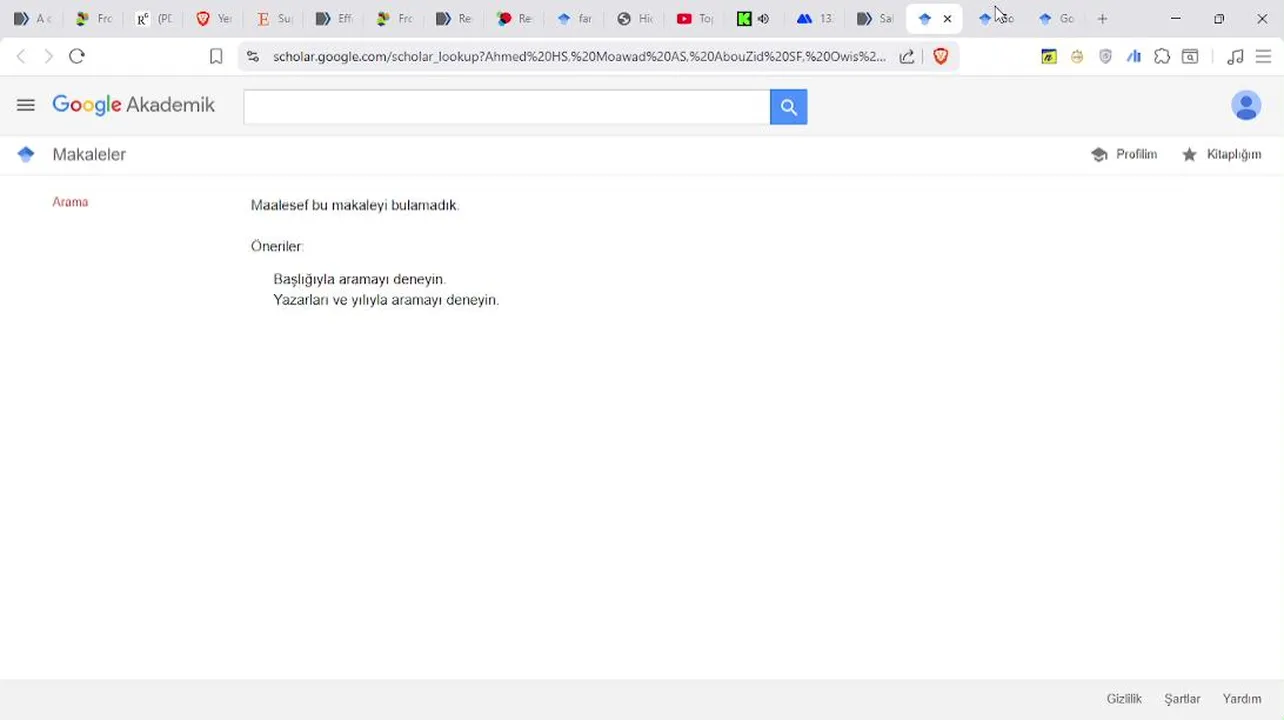Reload the page with the refresh button
The image size is (1284, 720).
(x=77, y=56)
